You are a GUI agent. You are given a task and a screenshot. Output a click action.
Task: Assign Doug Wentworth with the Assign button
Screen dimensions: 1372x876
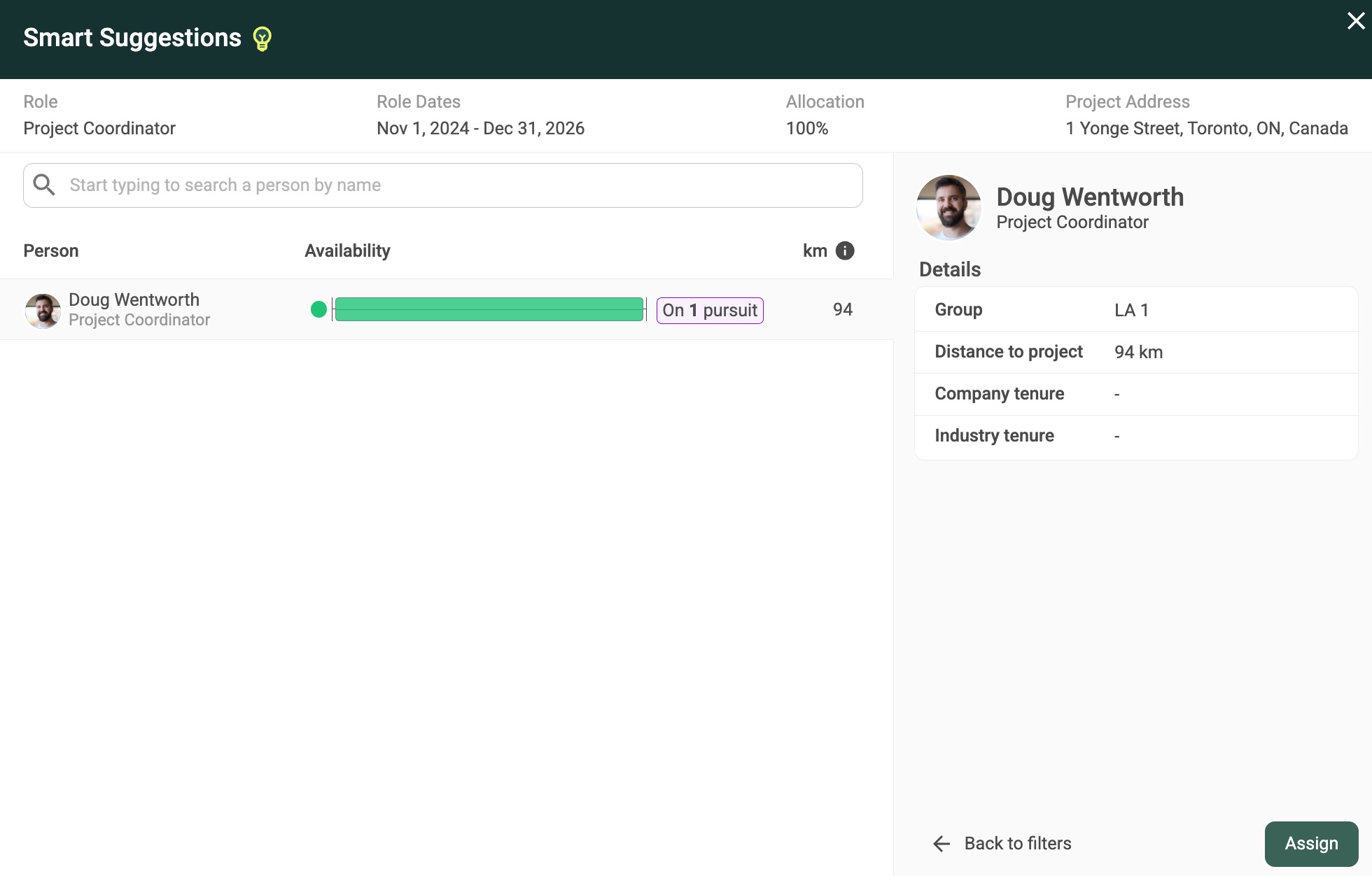(1311, 844)
